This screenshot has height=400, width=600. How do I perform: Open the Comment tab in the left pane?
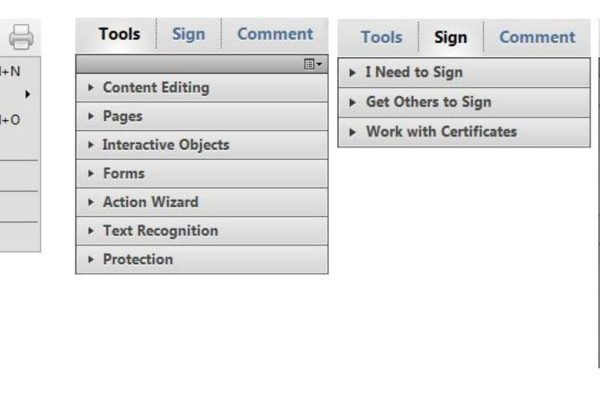point(274,34)
